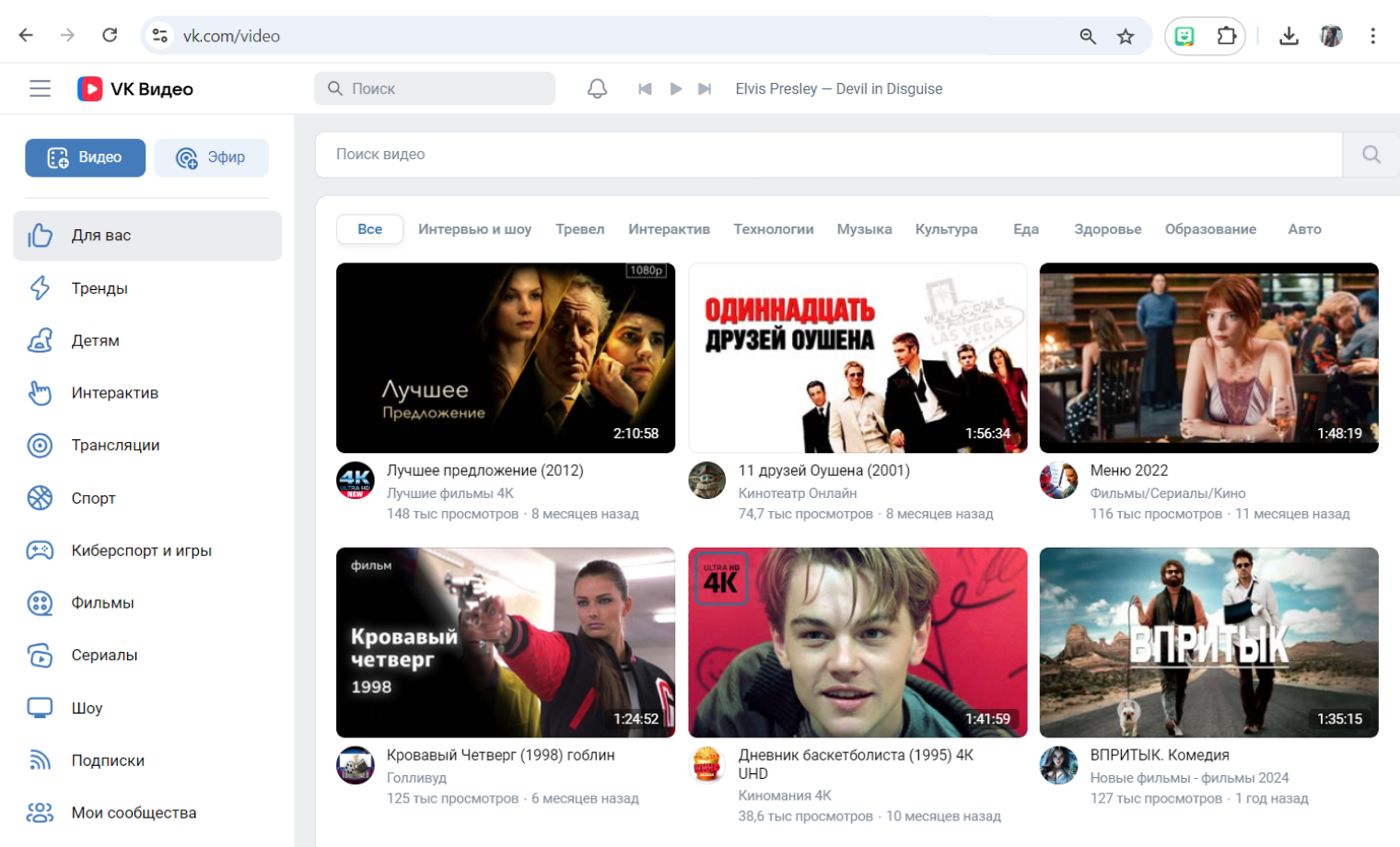This screenshot has width=1400, height=847.
Task: Open browser downloads icon
Action: coord(1289,36)
